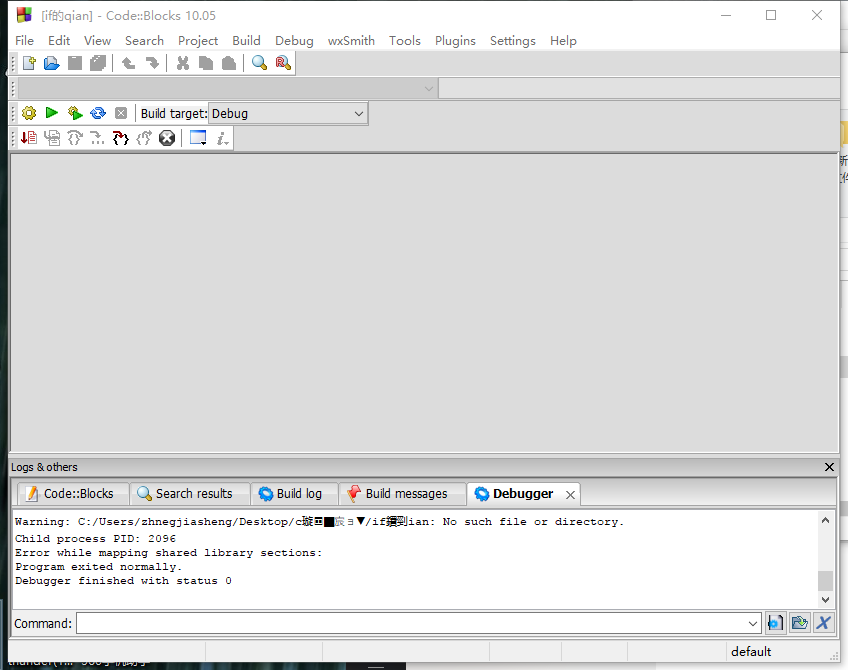Close the Debugger tab

(570, 495)
